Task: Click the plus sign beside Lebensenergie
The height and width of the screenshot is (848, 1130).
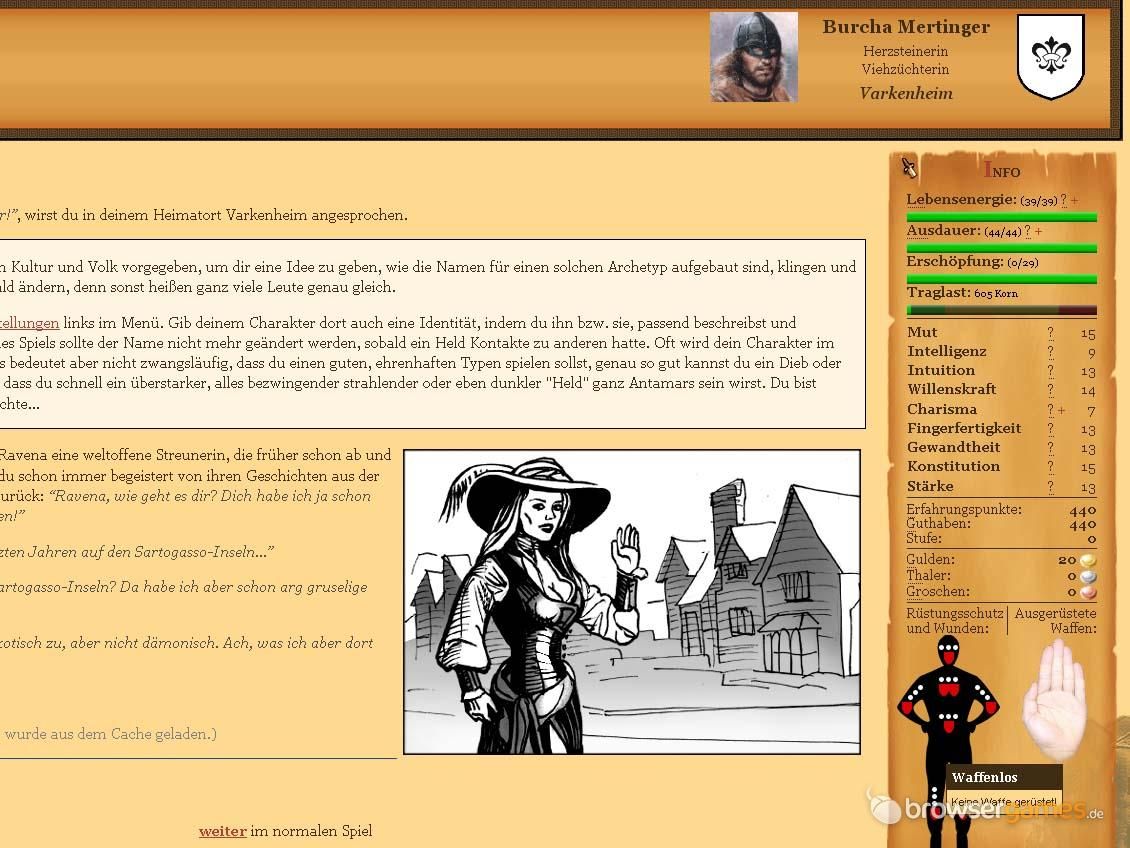Action: pos(1075,201)
